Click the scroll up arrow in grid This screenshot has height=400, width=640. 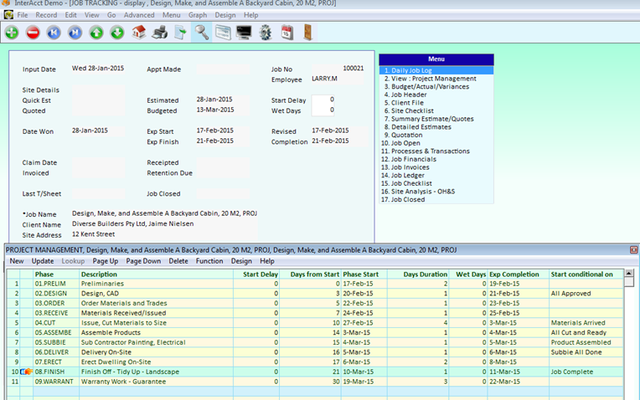point(629,273)
